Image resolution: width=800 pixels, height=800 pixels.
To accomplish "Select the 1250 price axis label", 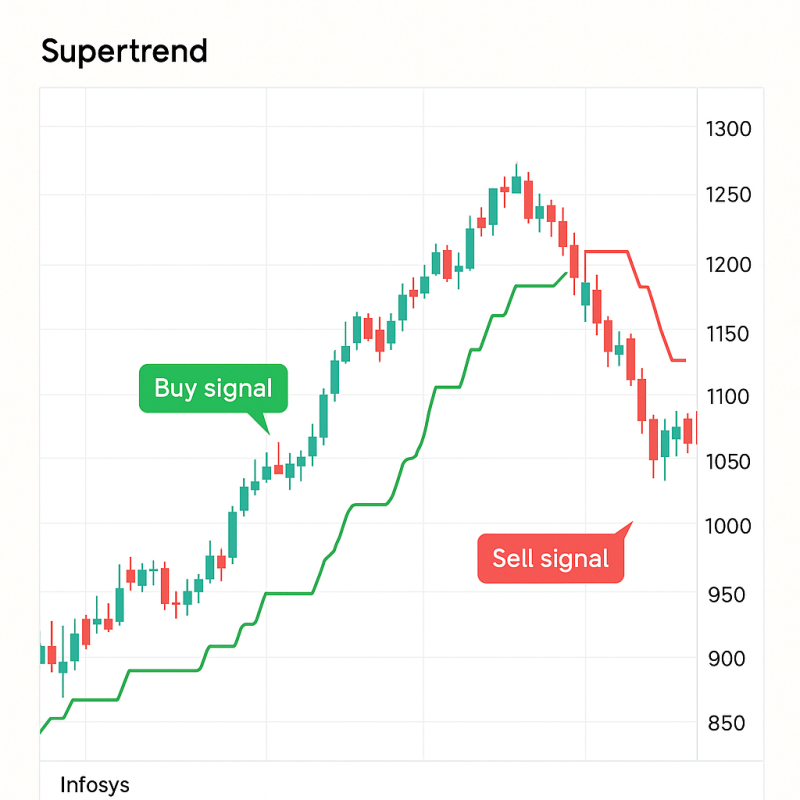I will (x=728, y=195).
